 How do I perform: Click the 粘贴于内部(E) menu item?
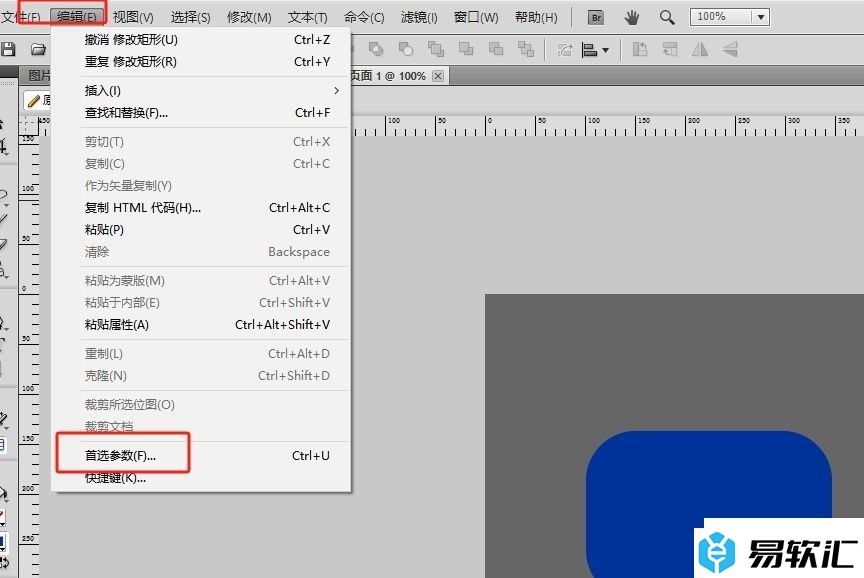click(201, 302)
